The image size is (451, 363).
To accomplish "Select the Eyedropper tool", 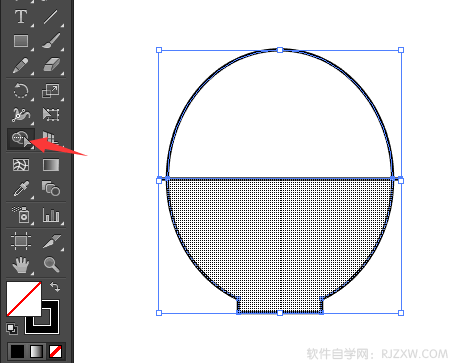I will 21,189.
